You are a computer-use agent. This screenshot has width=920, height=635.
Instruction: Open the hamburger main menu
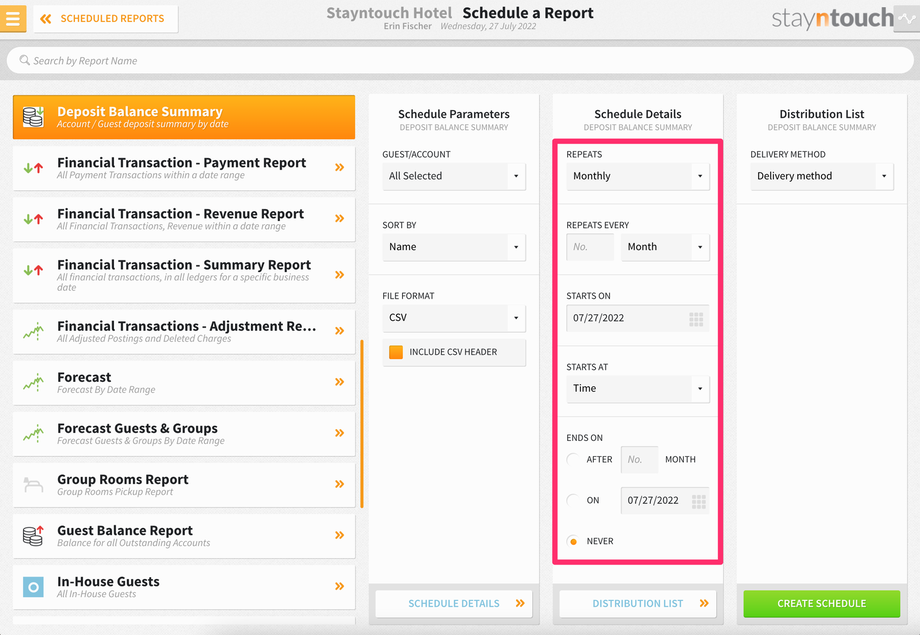pos(12,18)
